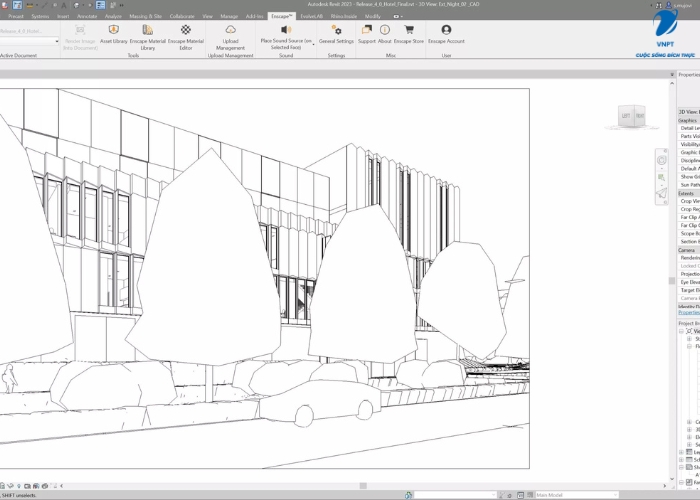Click the "Projection Mode" property row

click(x=689, y=274)
